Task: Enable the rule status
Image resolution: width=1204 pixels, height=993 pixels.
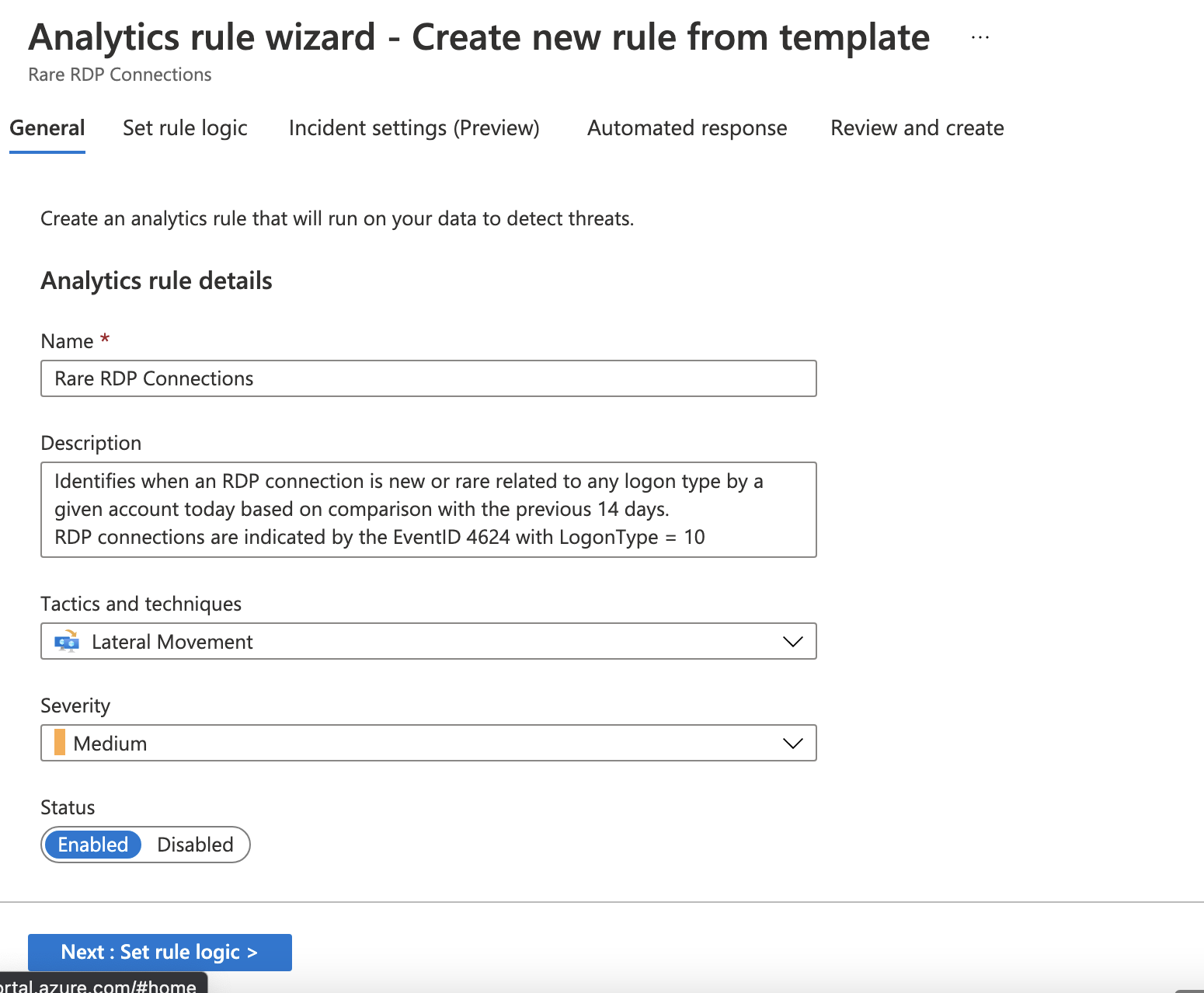Action: 92,845
